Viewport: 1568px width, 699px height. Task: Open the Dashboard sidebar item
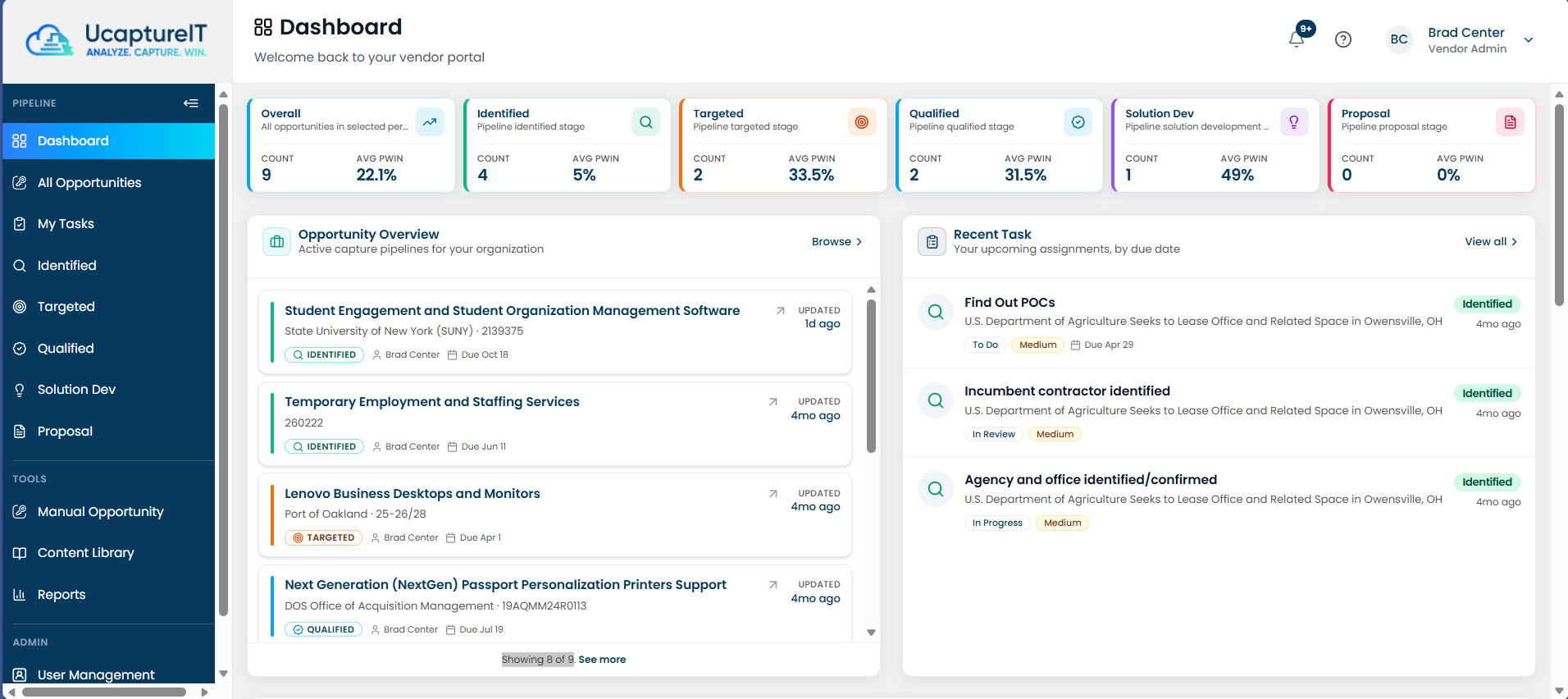pos(109,141)
